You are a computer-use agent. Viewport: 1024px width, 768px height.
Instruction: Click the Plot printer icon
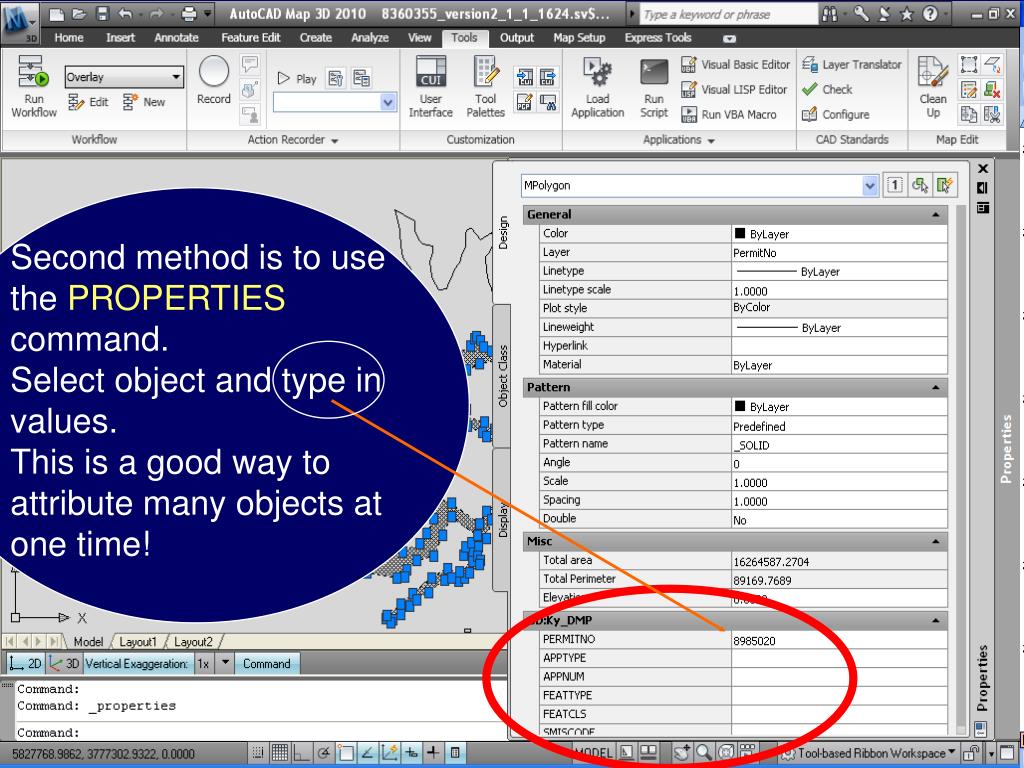tap(189, 14)
